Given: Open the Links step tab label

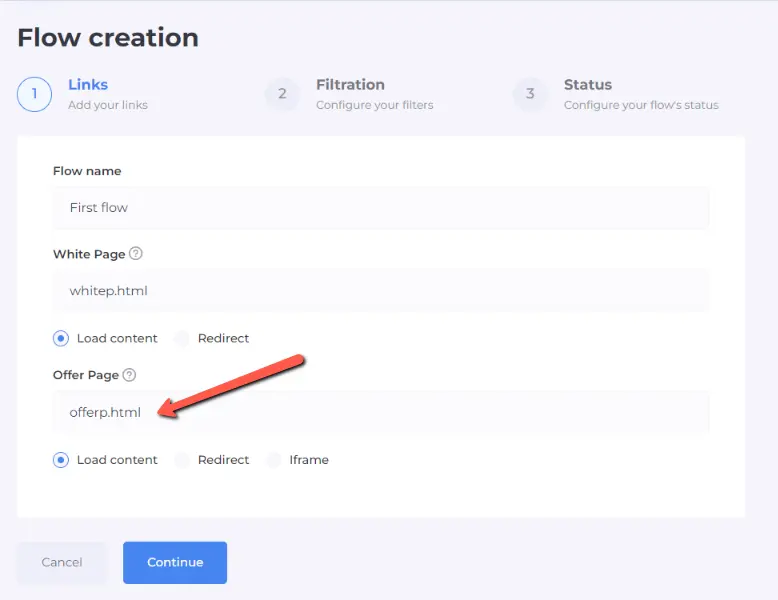Looking at the screenshot, I should coord(88,85).
